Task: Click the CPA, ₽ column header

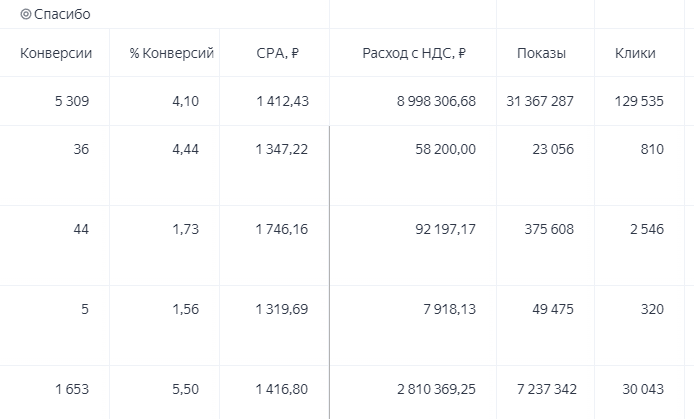Action: pyautogui.click(x=278, y=53)
